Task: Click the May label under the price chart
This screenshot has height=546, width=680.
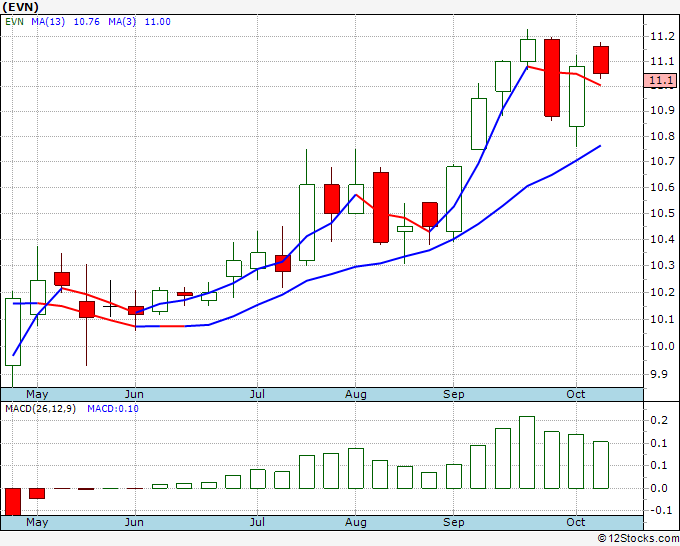Action: coord(37,395)
